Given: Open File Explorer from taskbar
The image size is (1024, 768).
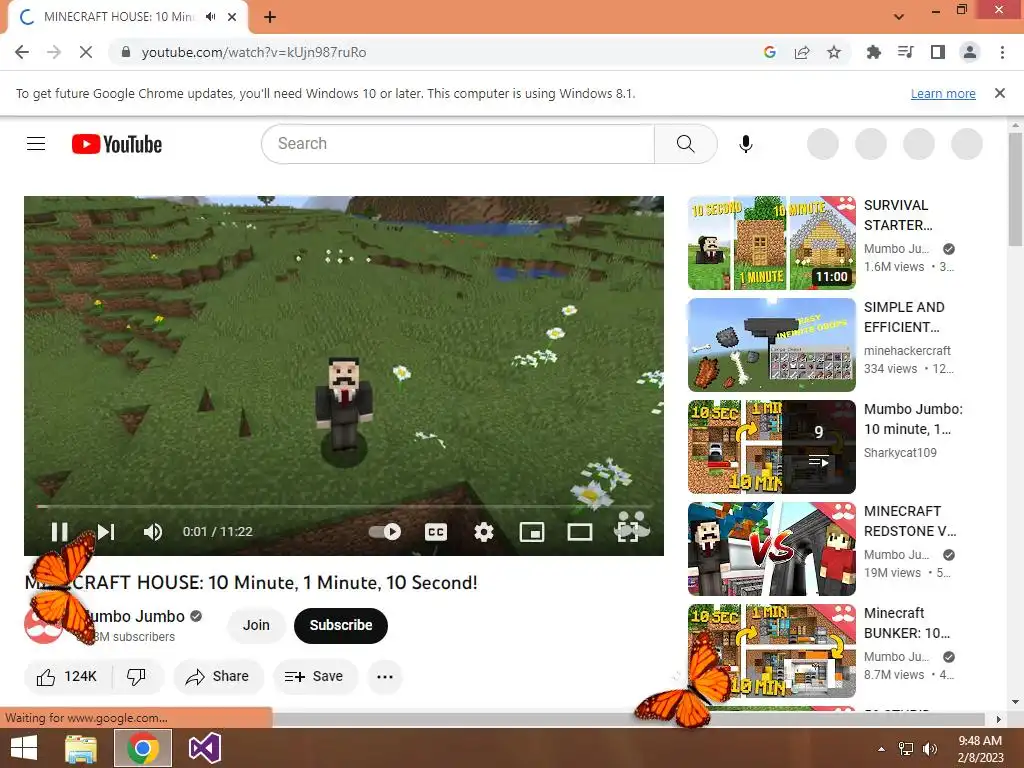Looking at the screenshot, I should (x=81, y=748).
